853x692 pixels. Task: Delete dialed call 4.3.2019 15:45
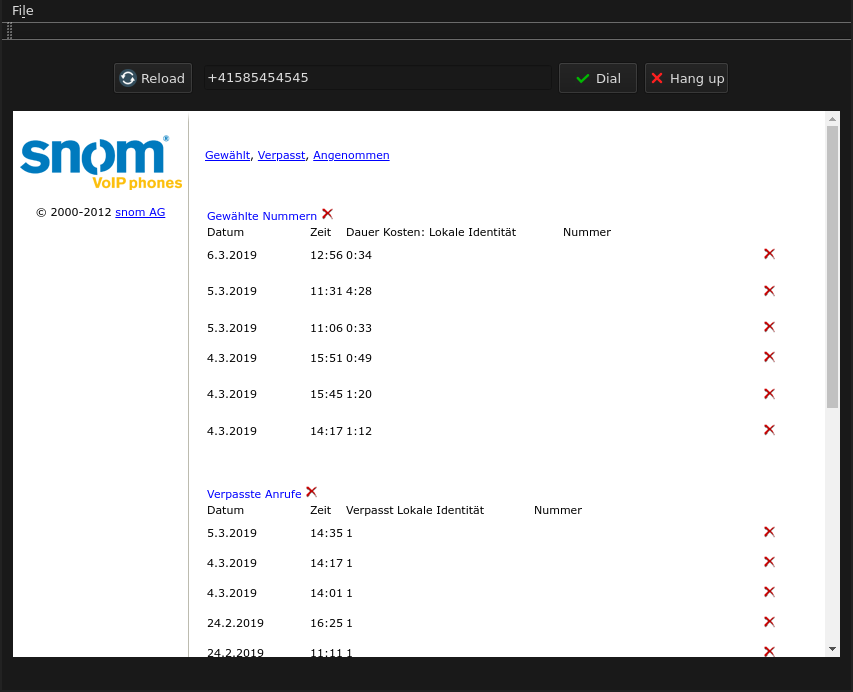pos(769,393)
